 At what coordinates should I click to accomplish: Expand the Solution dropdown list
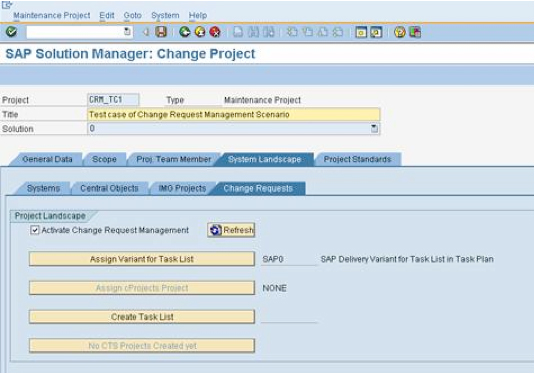374,128
